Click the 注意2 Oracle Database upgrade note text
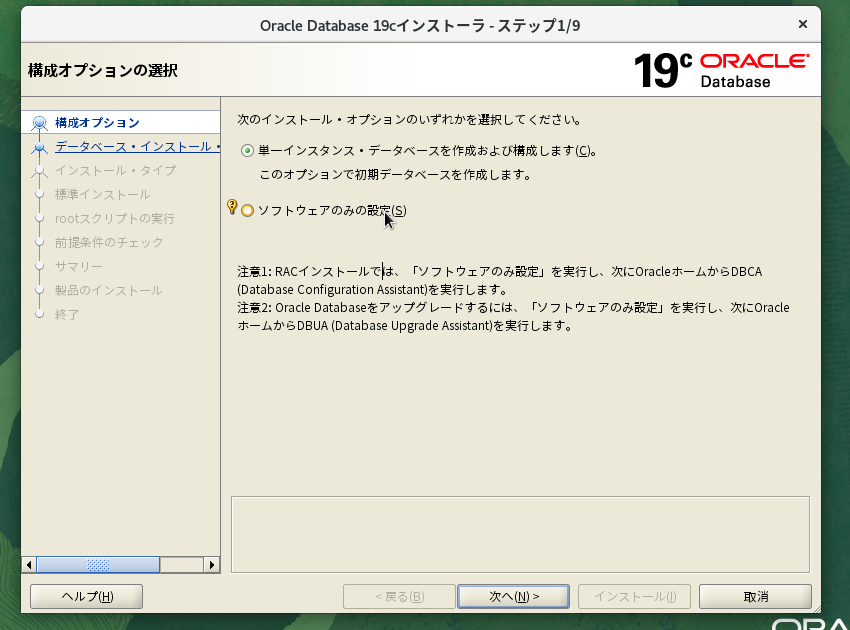This screenshot has width=850, height=630. pyautogui.click(x=513, y=316)
